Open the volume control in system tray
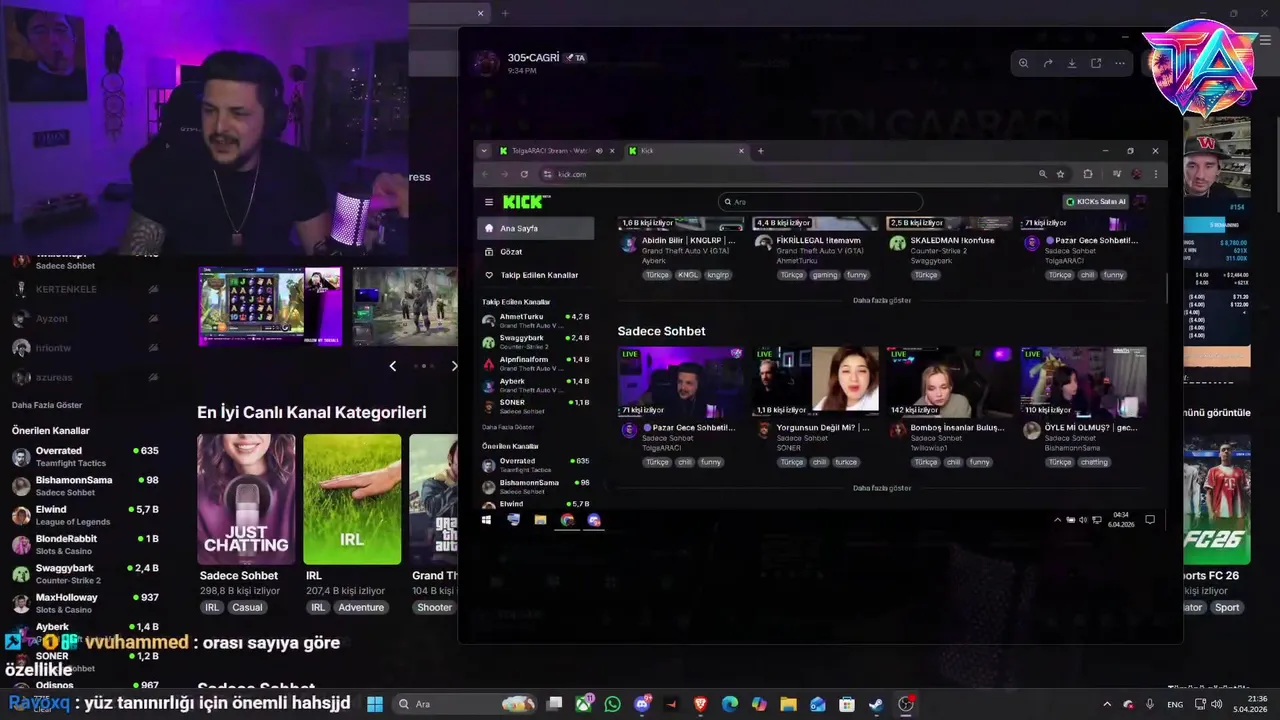The height and width of the screenshot is (720, 1280). (1217, 704)
